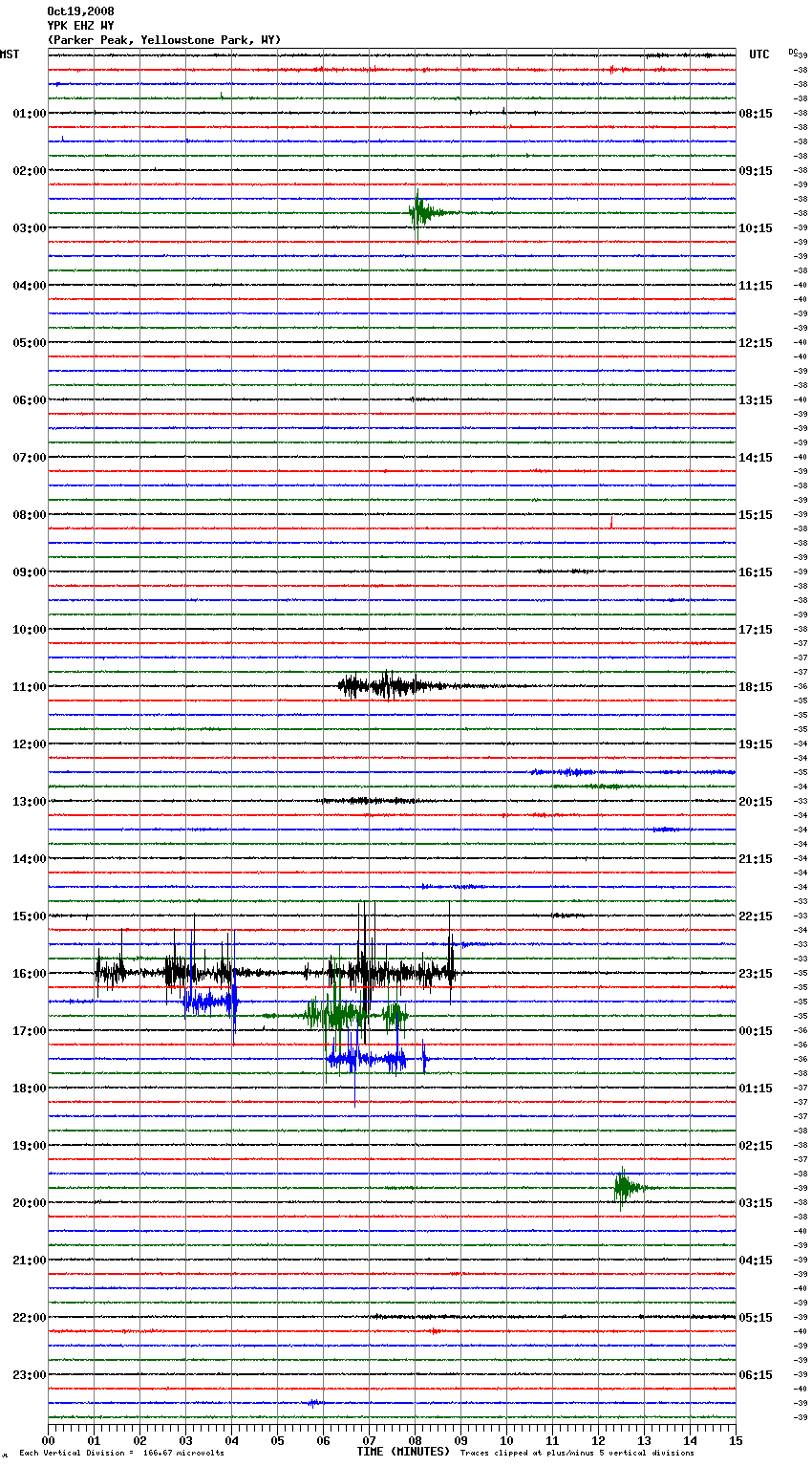This screenshot has width=812, height=1466.
Task: Click the 08:15 UTC time label
Action: [756, 114]
